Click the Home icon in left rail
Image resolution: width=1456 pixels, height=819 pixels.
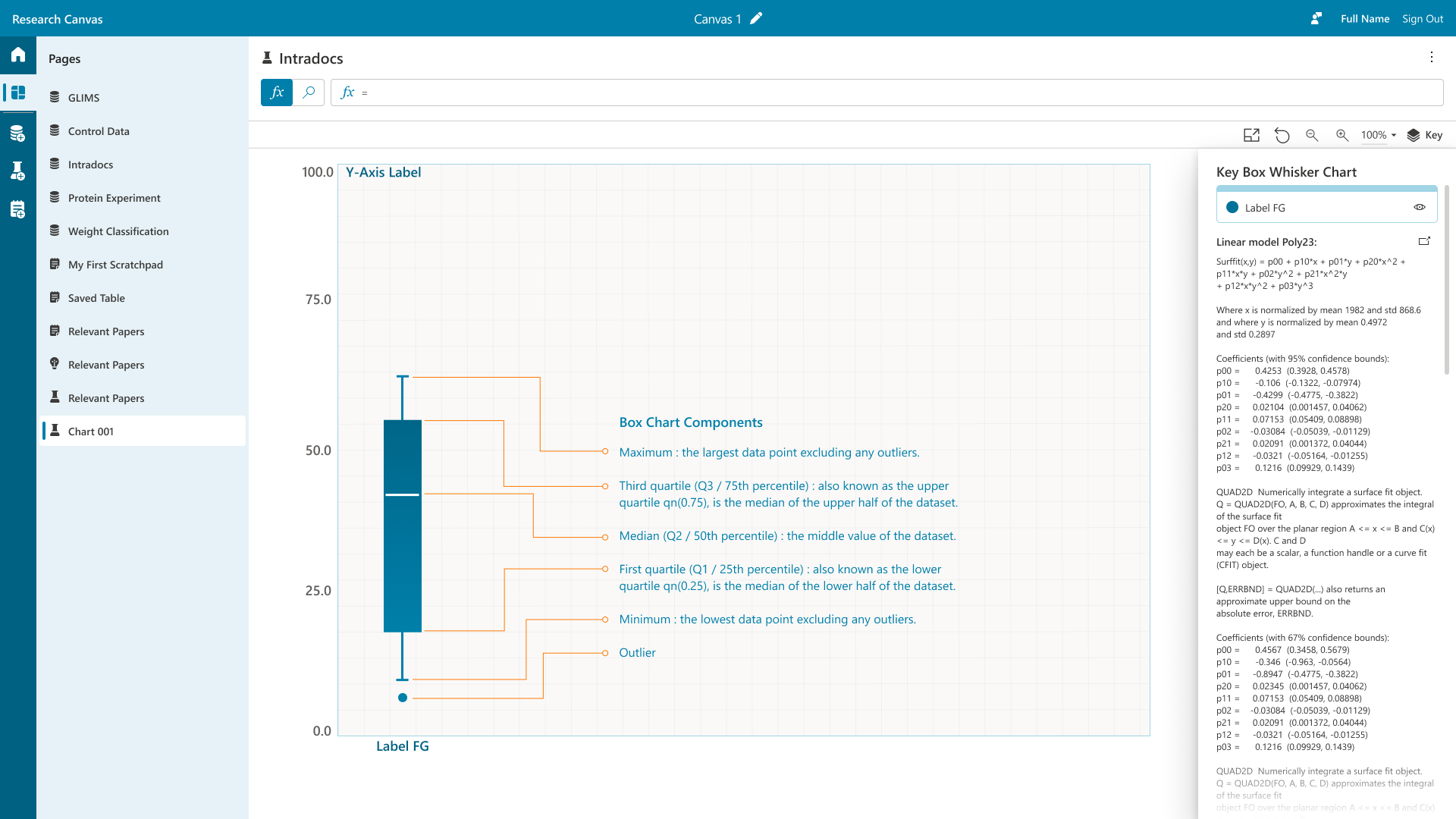click(x=18, y=55)
